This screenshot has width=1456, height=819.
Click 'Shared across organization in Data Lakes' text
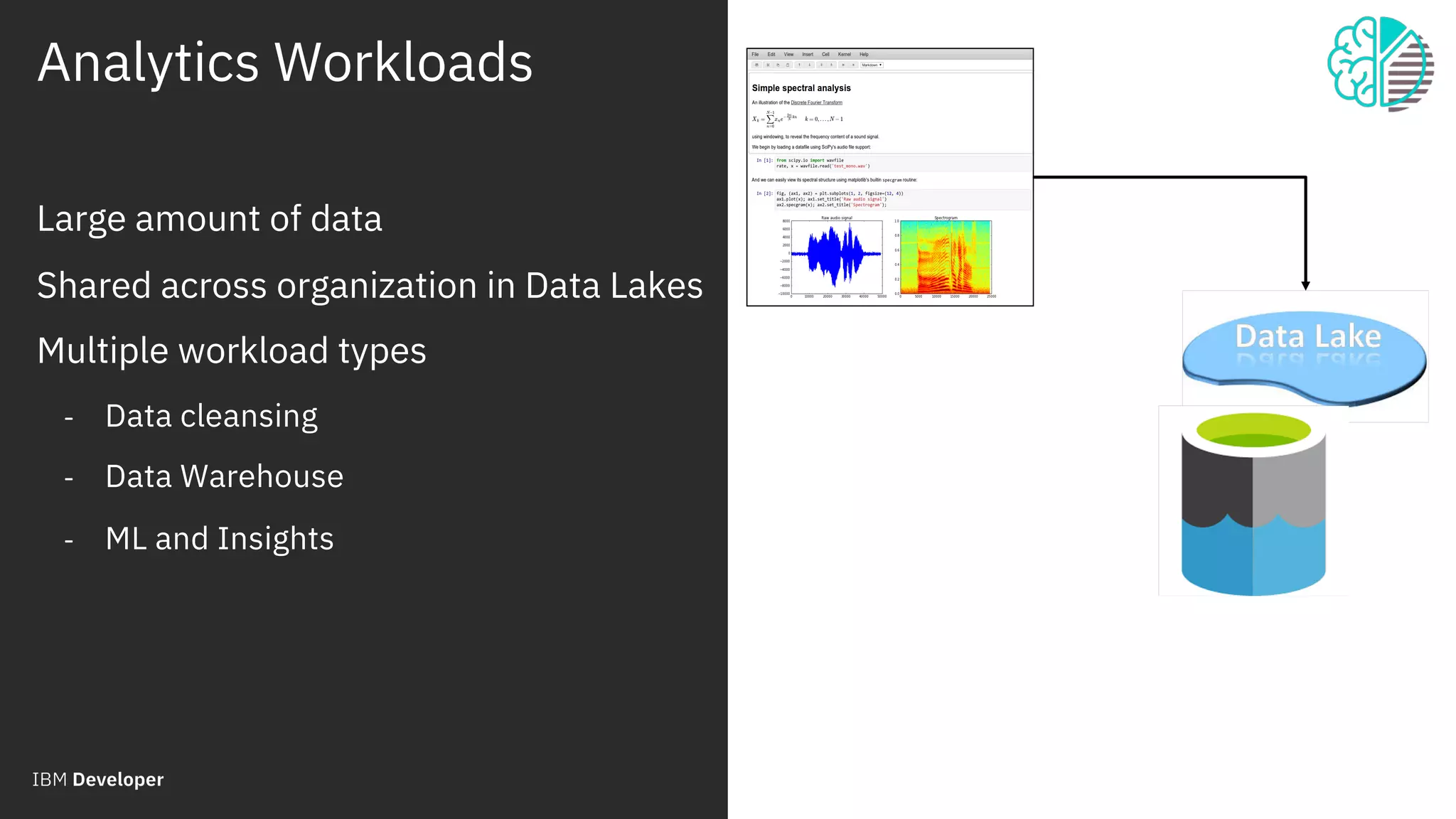370,286
